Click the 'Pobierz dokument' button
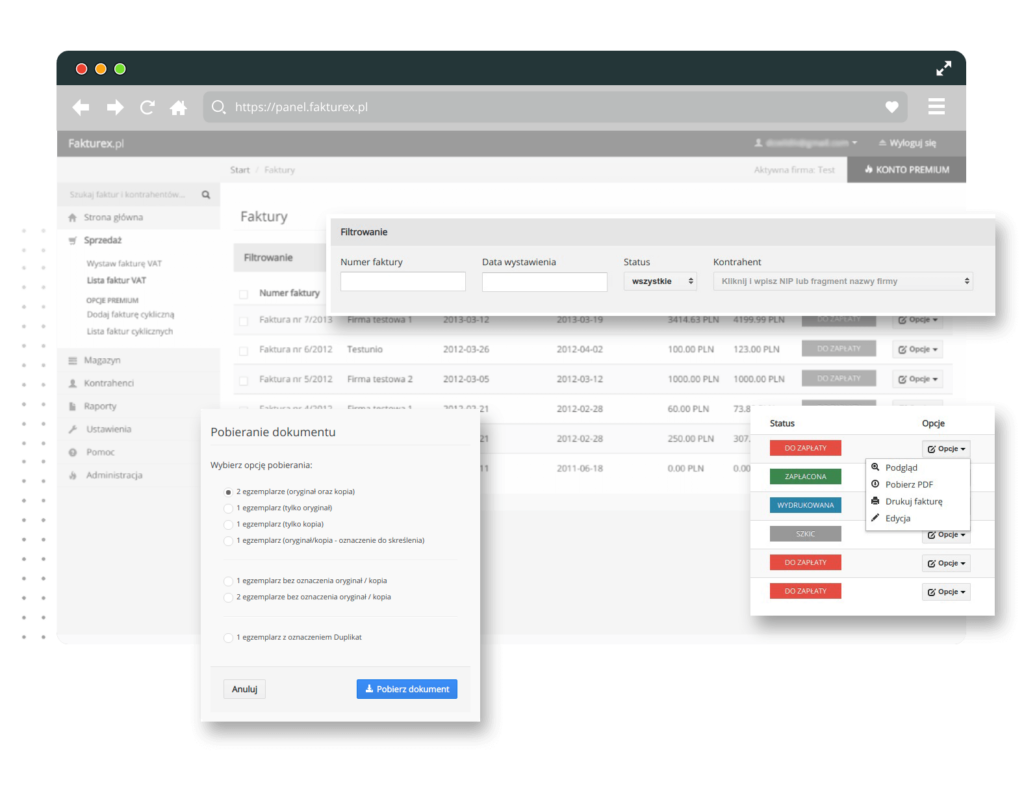 [x=406, y=689]
